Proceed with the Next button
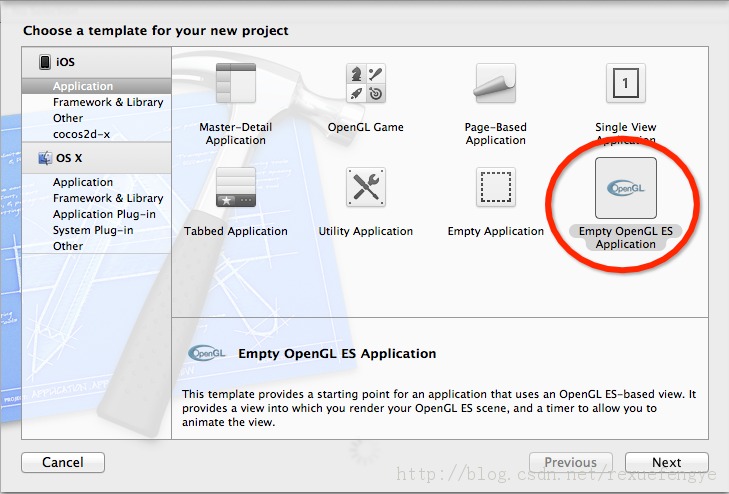 [x=667, y=462]
